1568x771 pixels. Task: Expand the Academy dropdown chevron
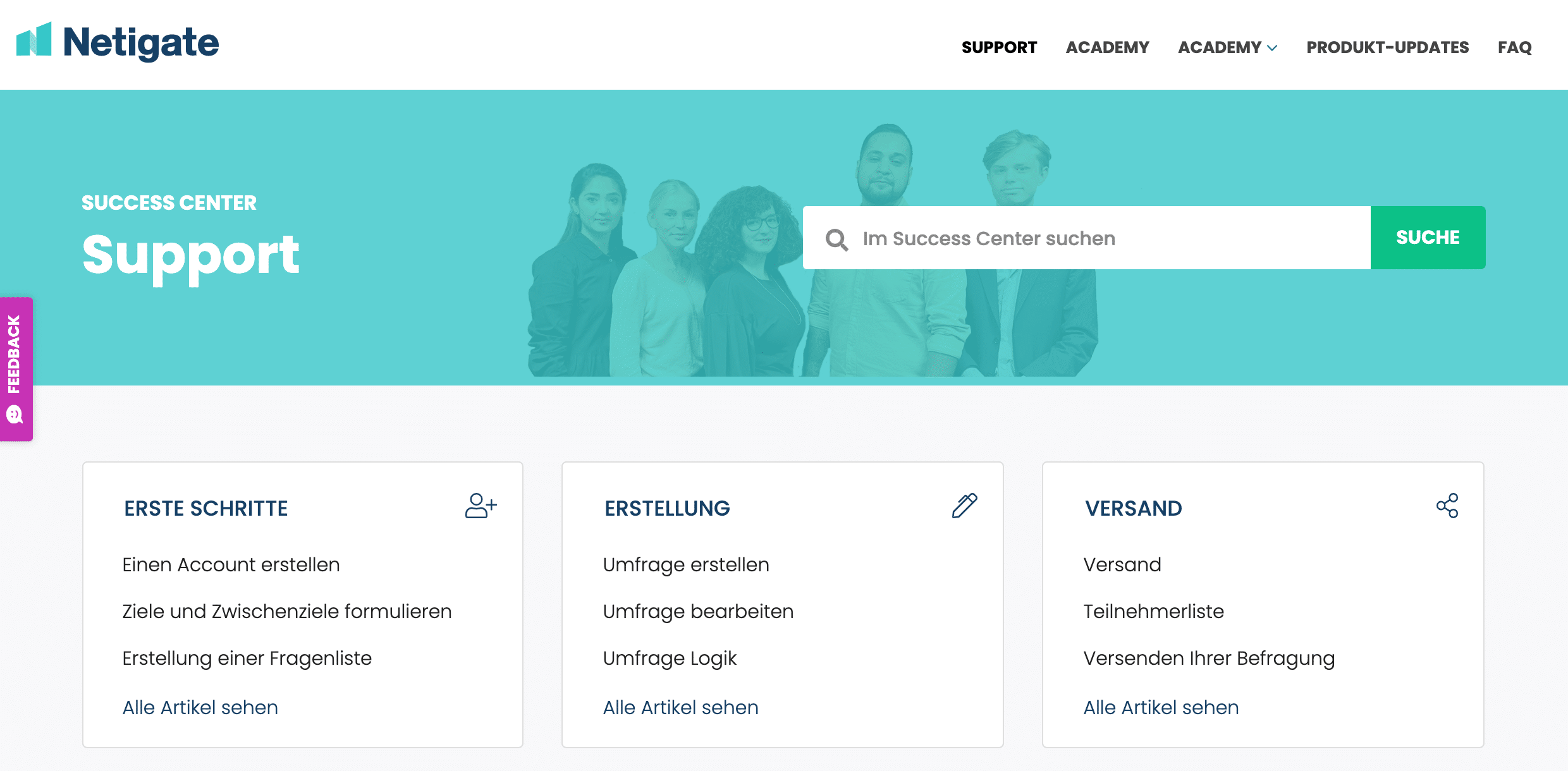(1273, 48)
